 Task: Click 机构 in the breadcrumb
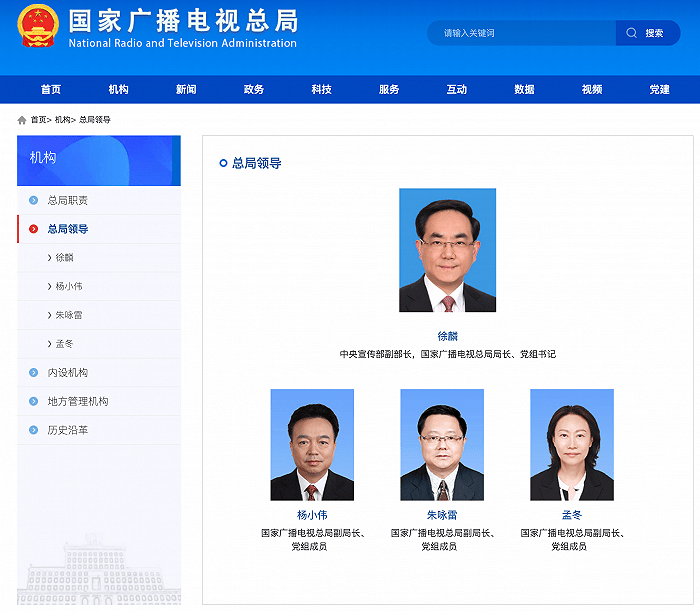[62, 120]
